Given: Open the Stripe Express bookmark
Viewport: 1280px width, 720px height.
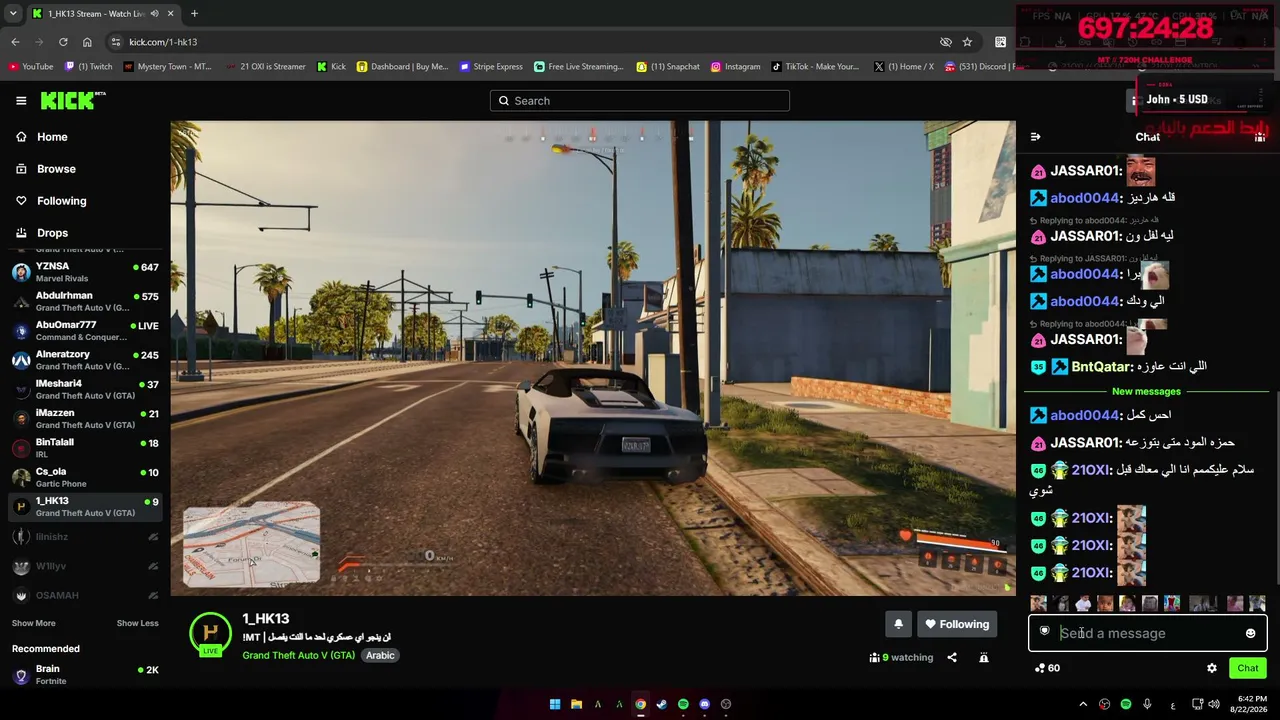Looking at the screenshot, I should point(491,67).
